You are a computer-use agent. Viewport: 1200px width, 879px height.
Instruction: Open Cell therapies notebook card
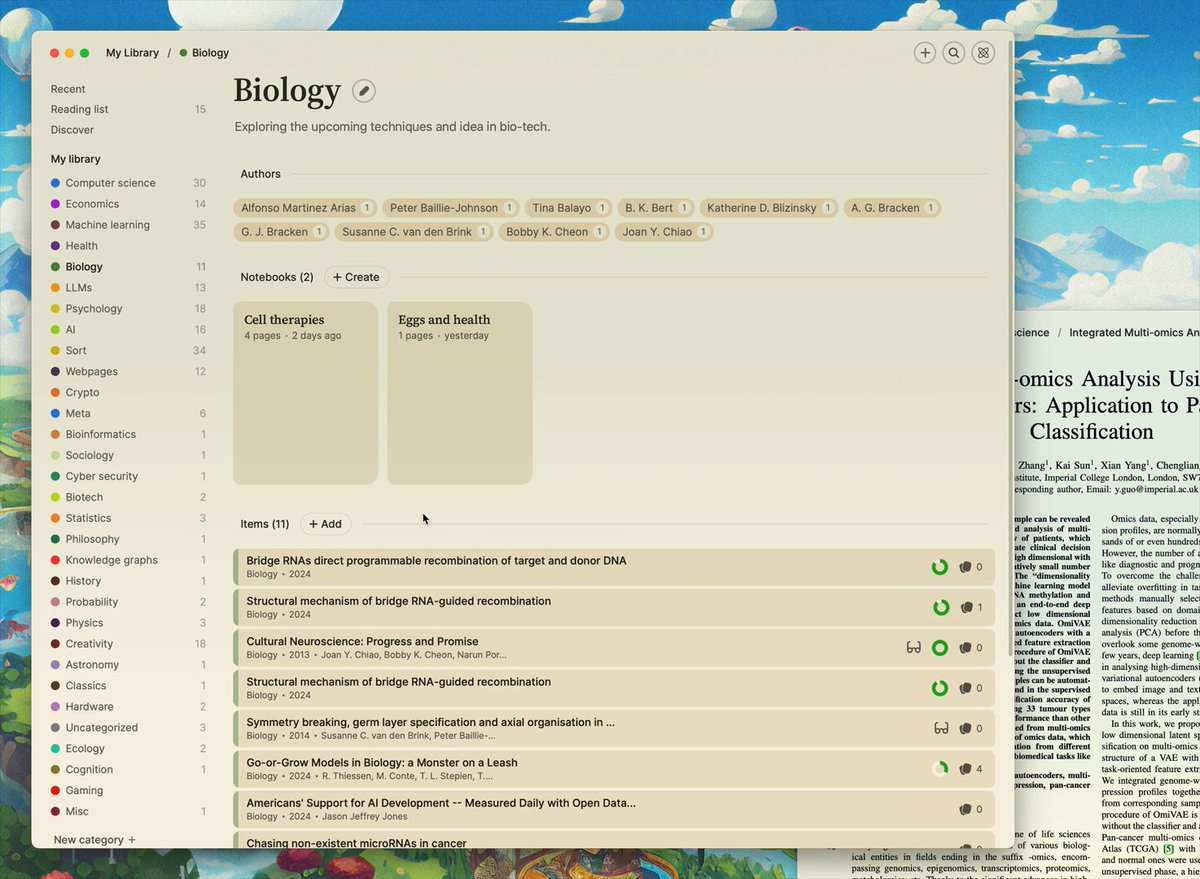306,393
